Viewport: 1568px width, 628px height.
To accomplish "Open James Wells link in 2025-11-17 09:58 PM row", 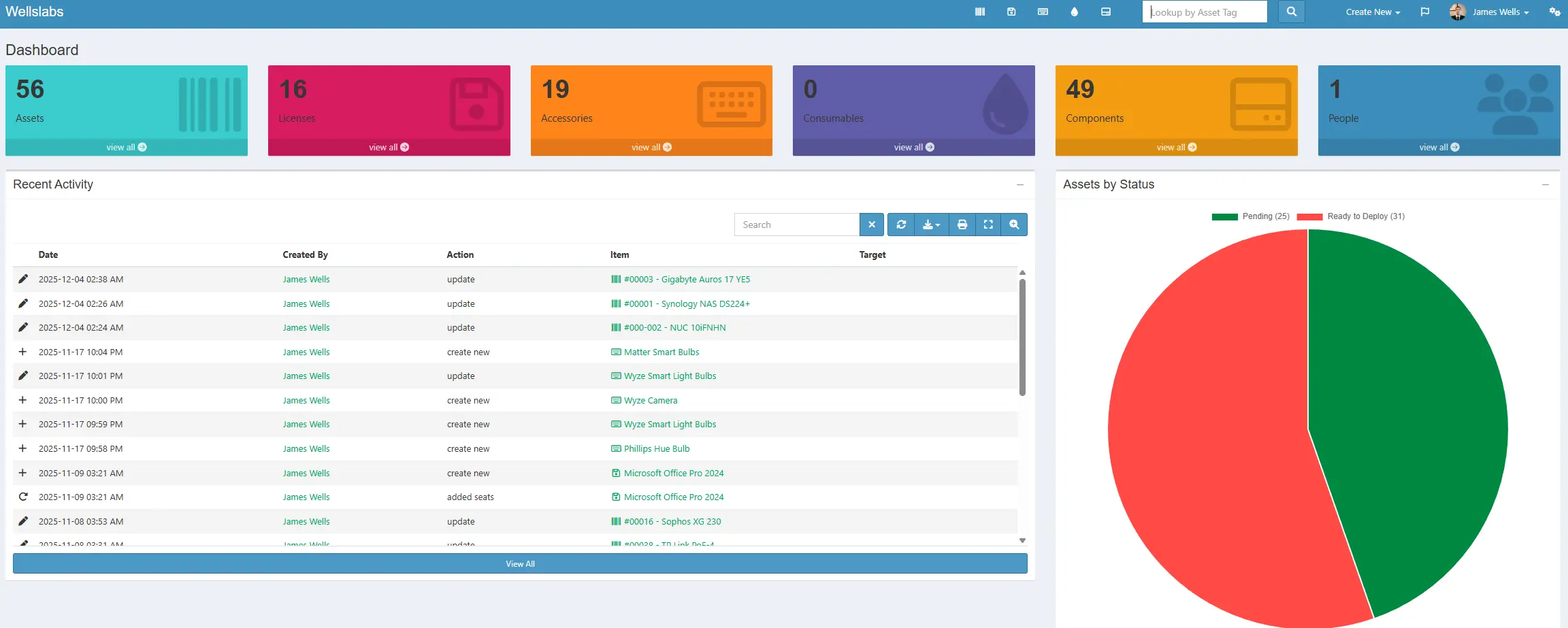I will 306,448.
